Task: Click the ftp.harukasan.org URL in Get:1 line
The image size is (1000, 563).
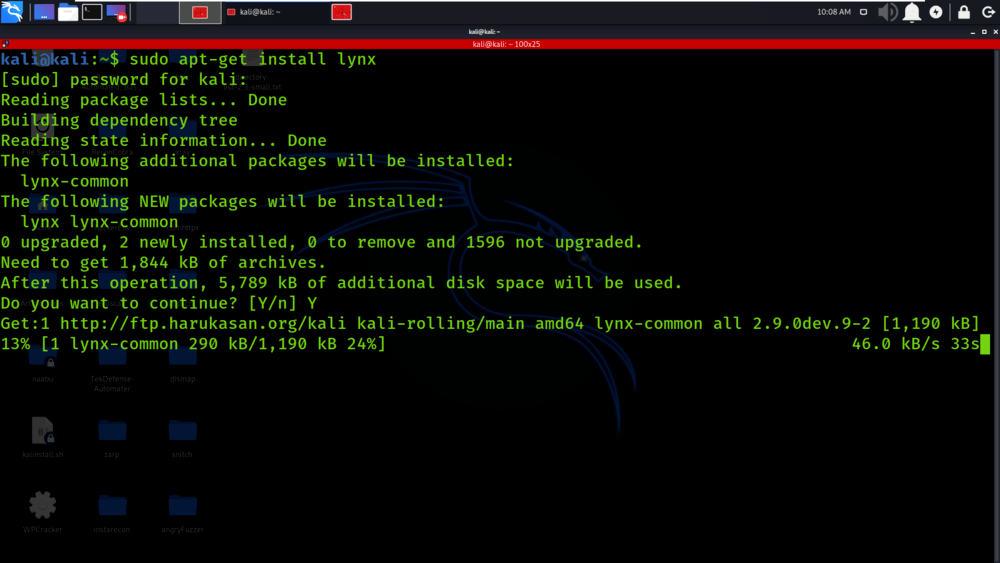Action: (x=203, y=324)
